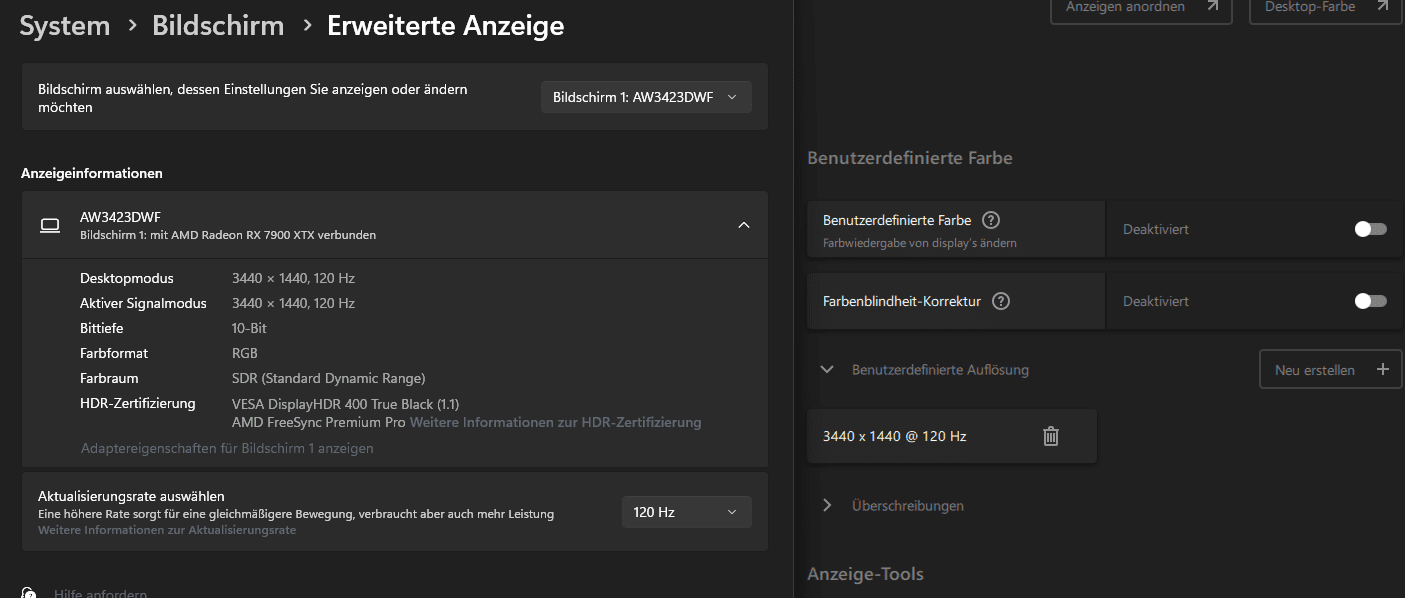Click VESA DisplayHDR 400 True Black (1.1) text
The width and height of the screenshot is (1405, 598).
(x=345, y=404)
